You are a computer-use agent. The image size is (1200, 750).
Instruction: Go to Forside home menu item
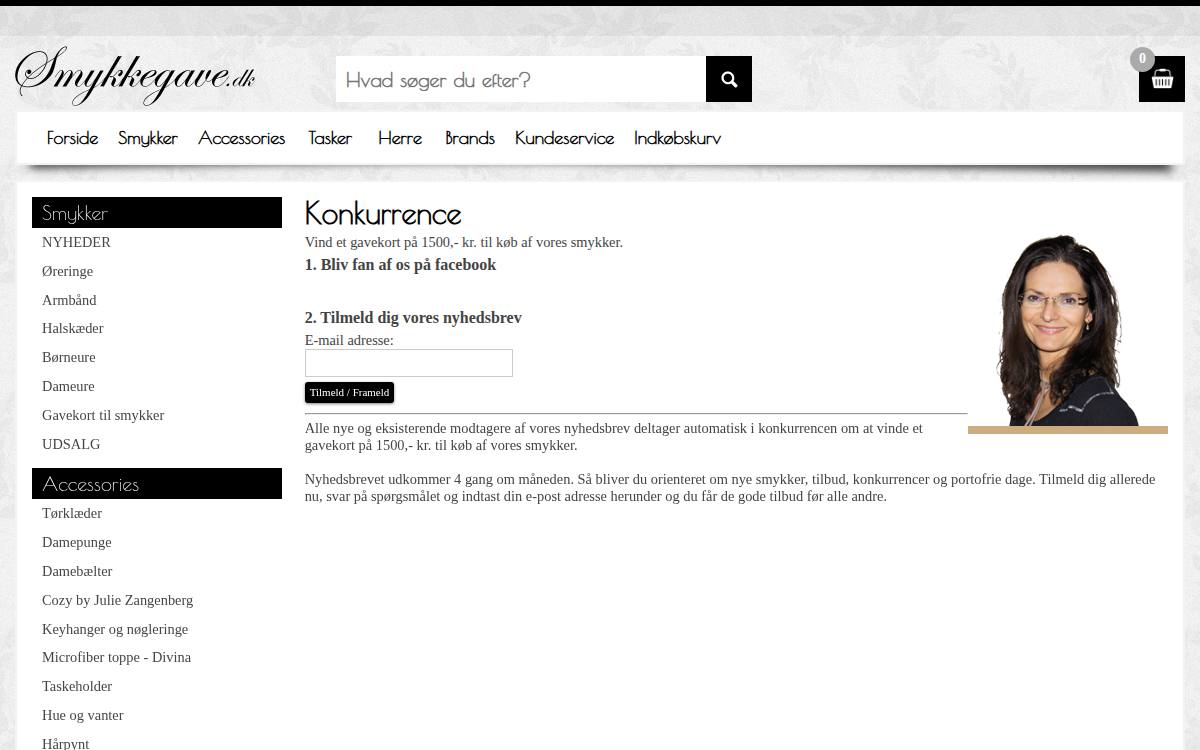(x=73, y=138)
